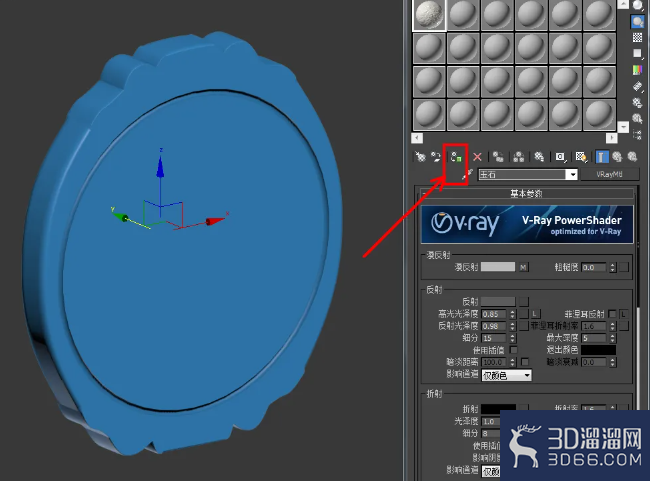Open Material ID Channel flyout
The height and width of the screenshot is (481, 650).
tap(560, 157)
